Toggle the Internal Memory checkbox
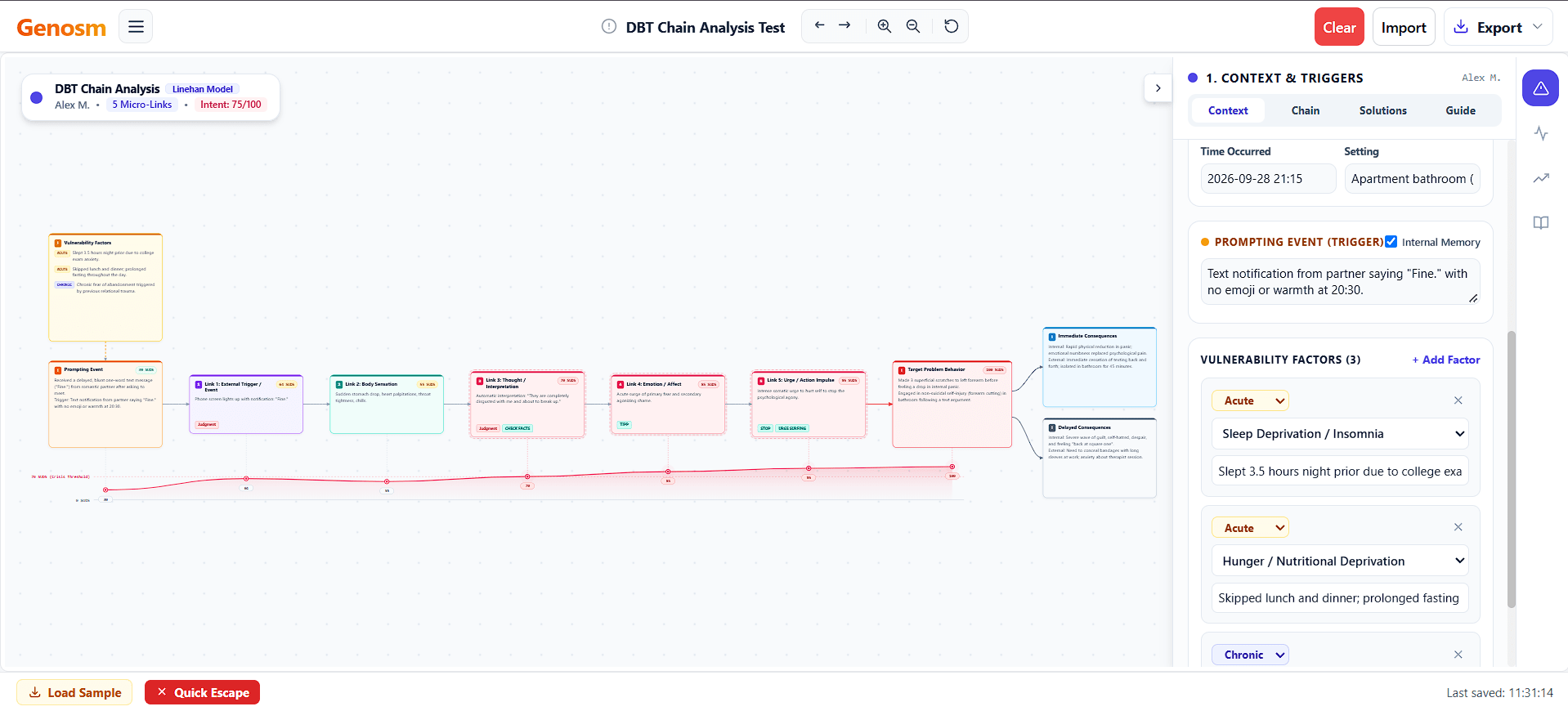Screen dimensions: 1568x711 1391,242
